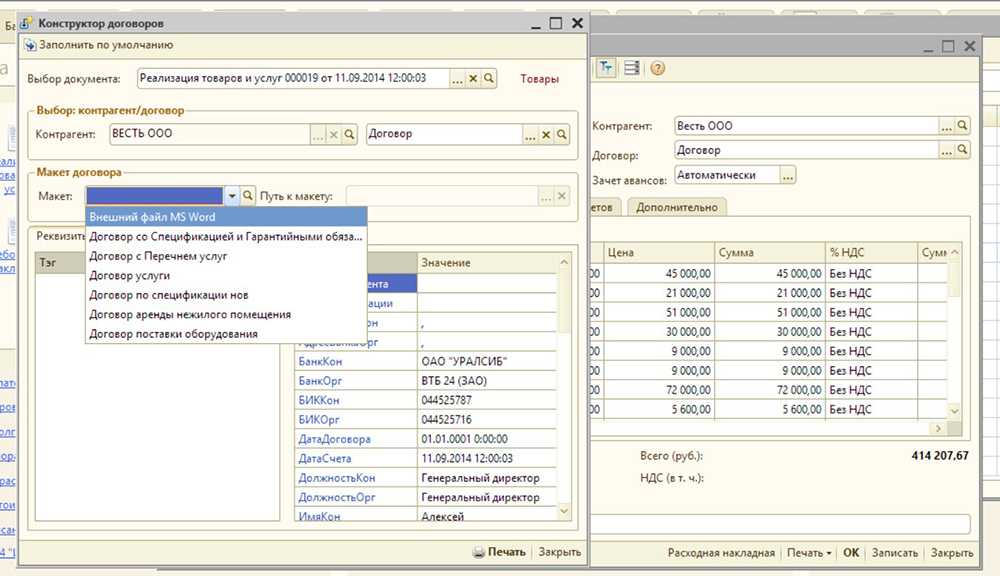Open help via question mark icon
Screen dimensions: 1000x576
[x=658, y=68]
